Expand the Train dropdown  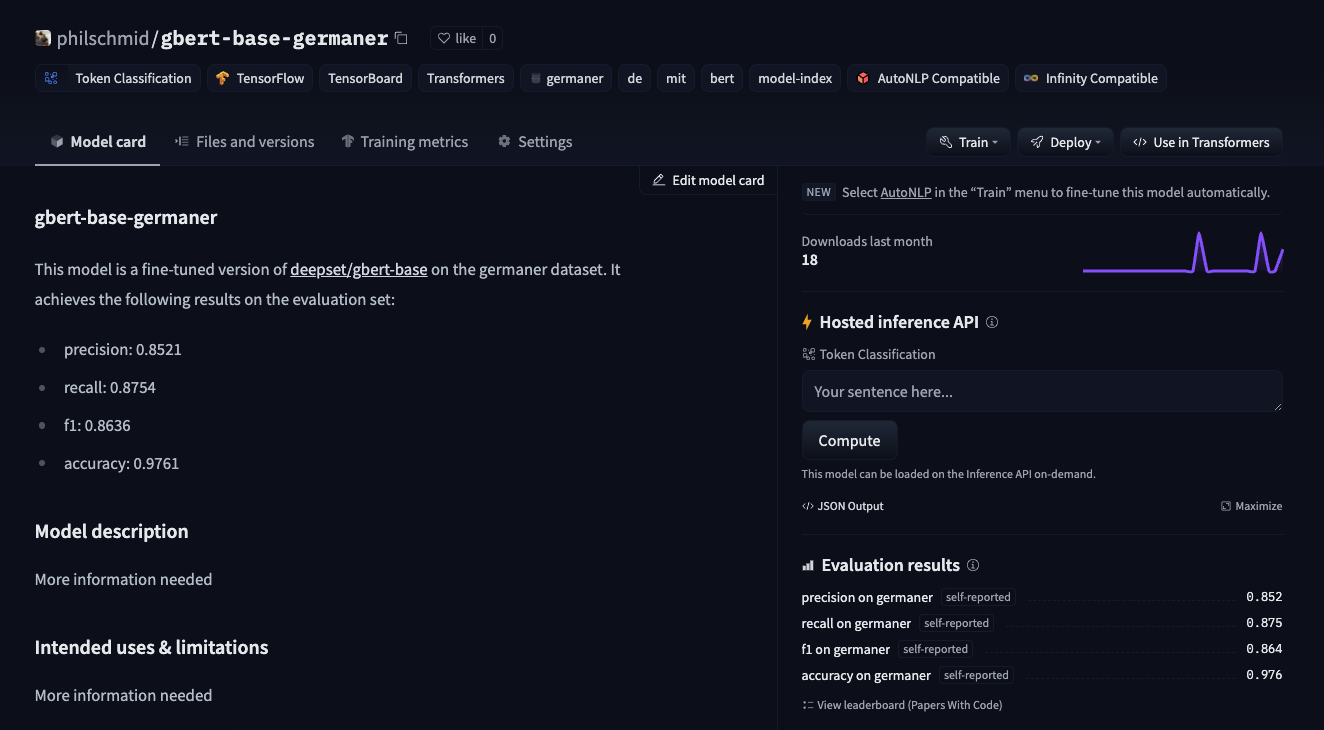[x=968, y=142]
